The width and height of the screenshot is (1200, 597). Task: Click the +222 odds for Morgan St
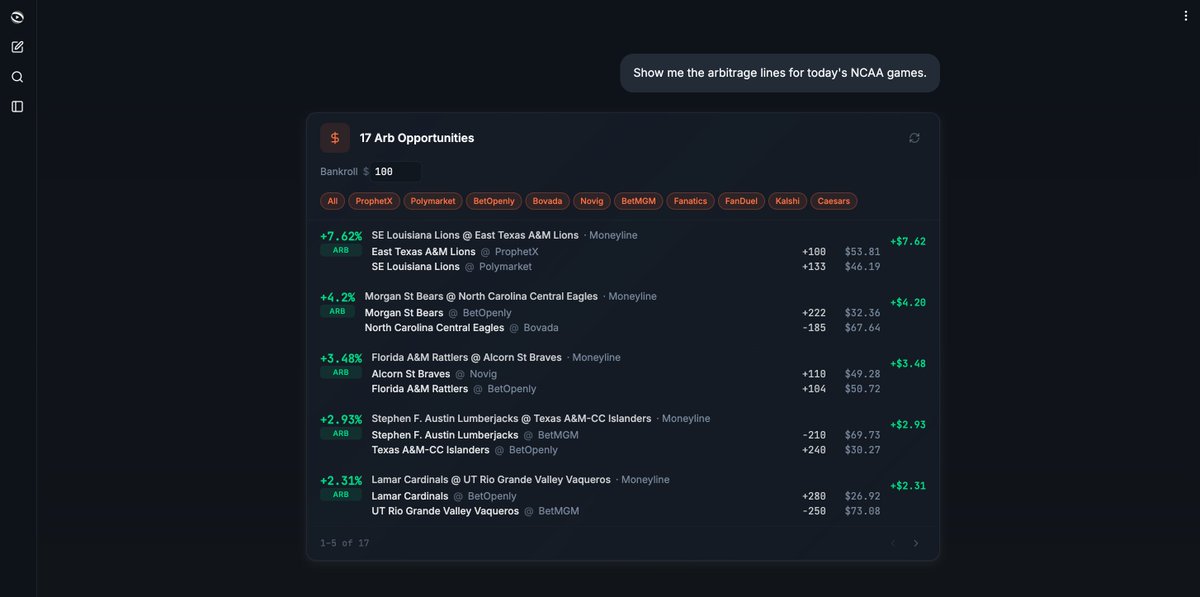[814, 313]
